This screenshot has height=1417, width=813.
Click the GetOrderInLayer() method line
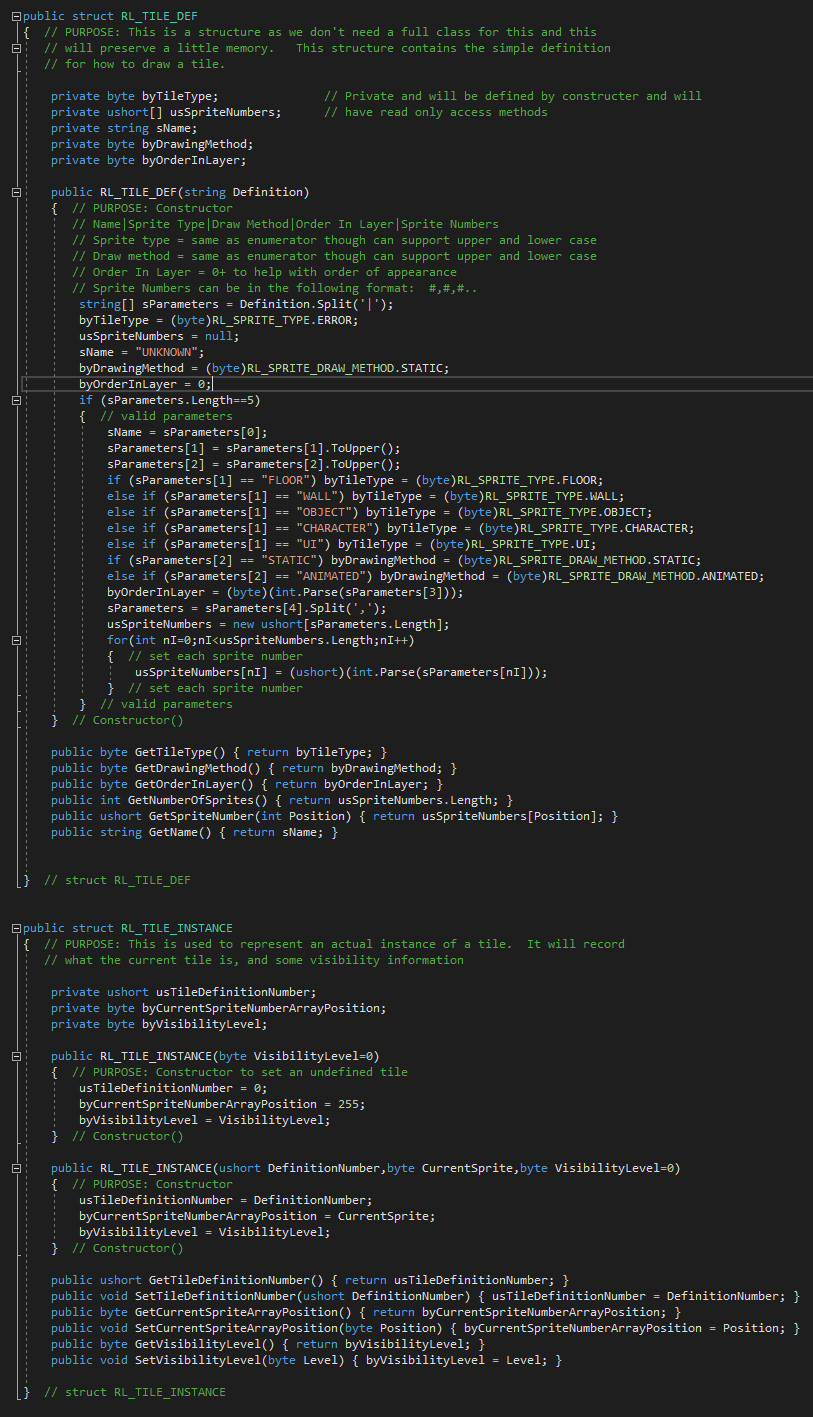pos(247,784)
